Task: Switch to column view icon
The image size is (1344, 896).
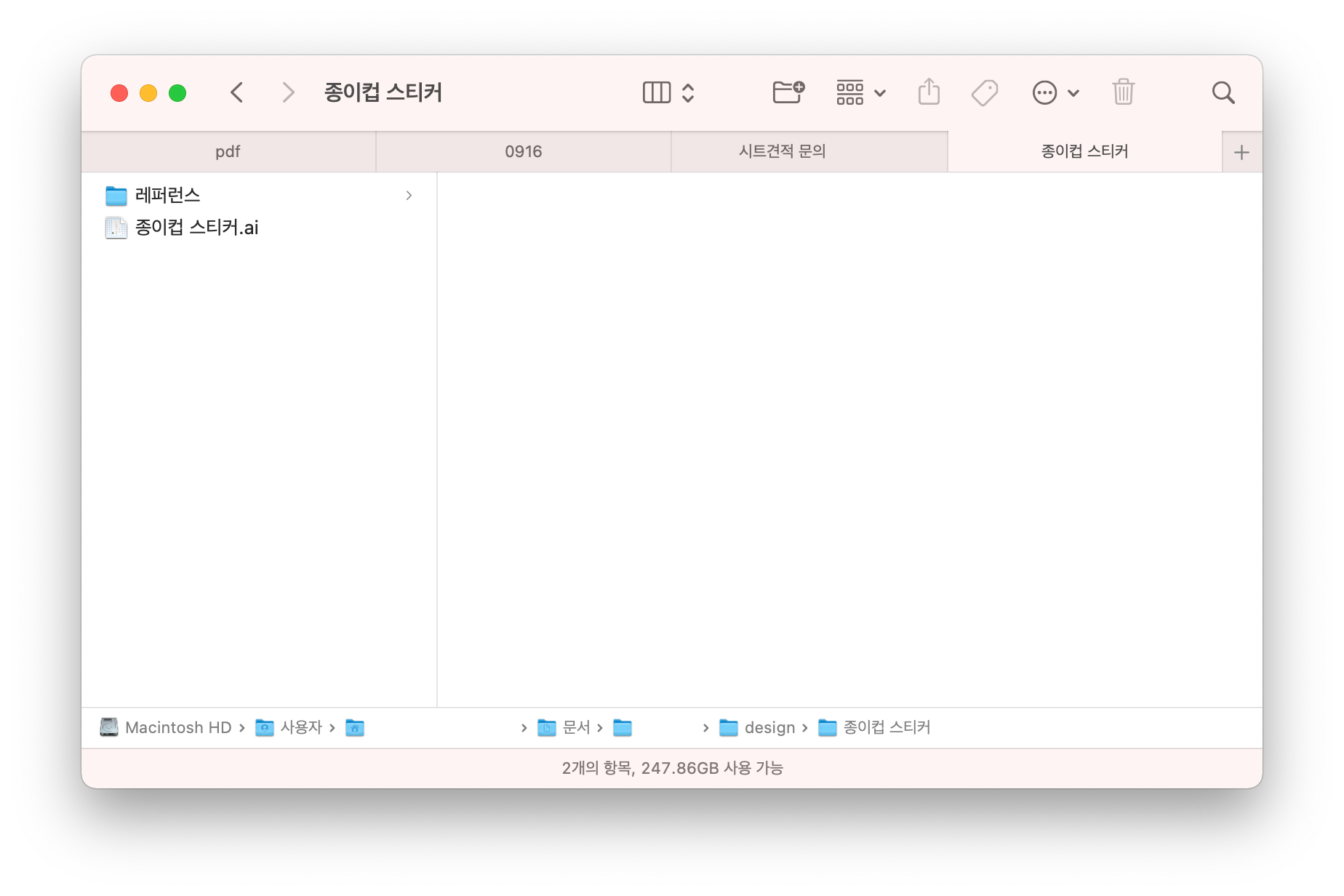Action: pos(657,92)
